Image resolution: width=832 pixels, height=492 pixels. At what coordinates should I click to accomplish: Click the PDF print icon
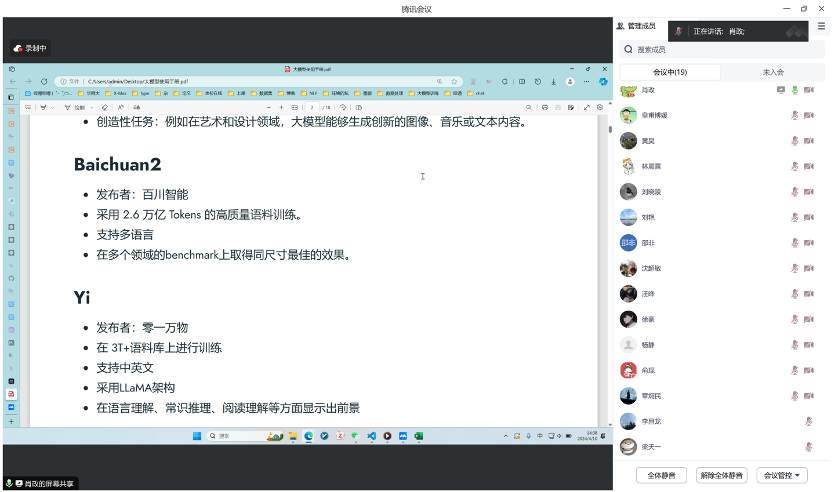pyautogui.click(x=545, y=107)
